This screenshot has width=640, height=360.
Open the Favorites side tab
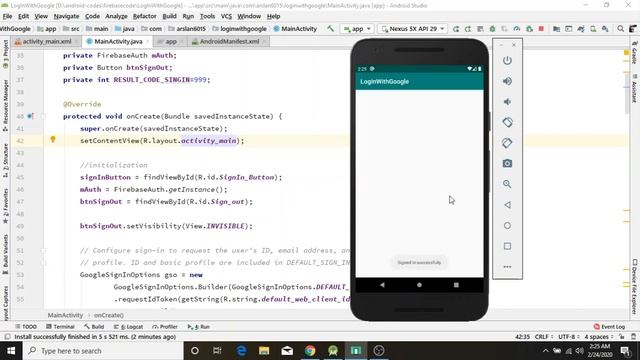pyautogui.click(x=5, y=206)
